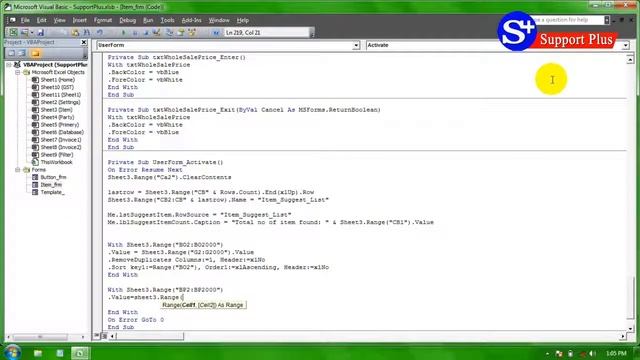Open the Insert menu
The height and width of the screenshot is (360, 640).
pyautogui.click(x=80, y=20)
